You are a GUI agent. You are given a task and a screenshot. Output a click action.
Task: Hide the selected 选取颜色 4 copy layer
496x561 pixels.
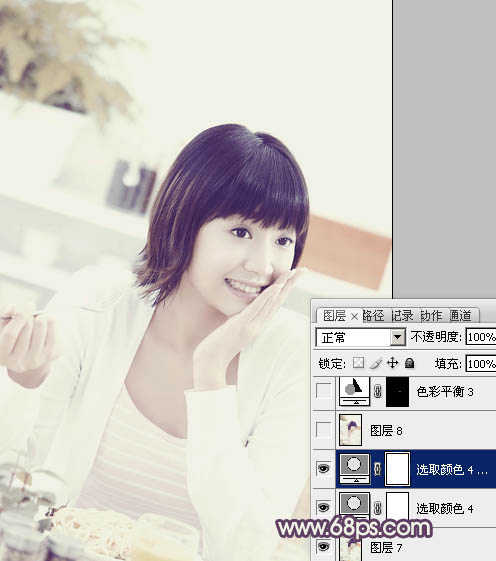(324, 468)
